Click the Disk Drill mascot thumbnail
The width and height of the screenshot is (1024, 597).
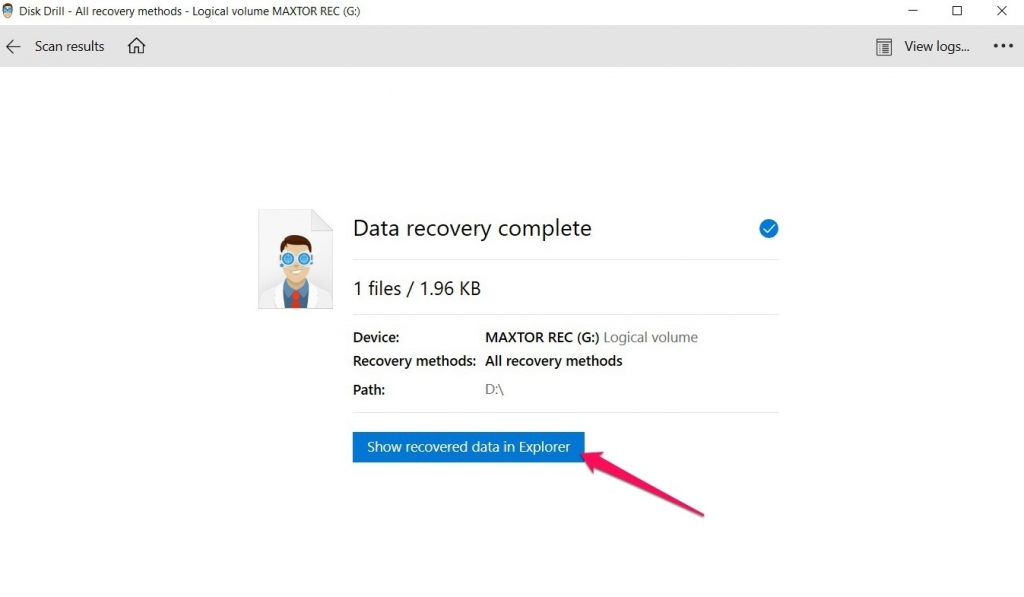(x=295, y=258)
